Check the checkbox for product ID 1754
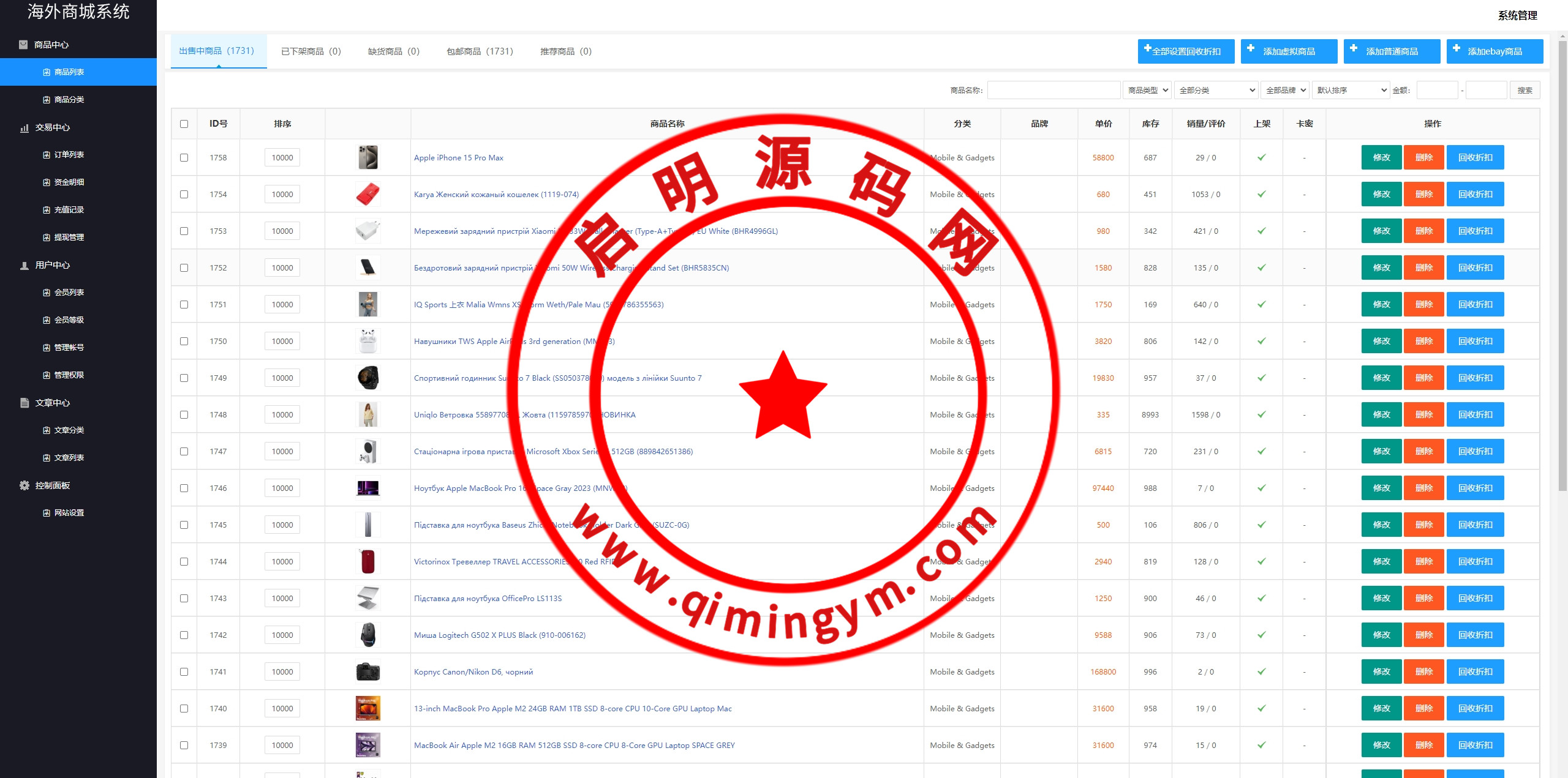 tap(184, 195)
